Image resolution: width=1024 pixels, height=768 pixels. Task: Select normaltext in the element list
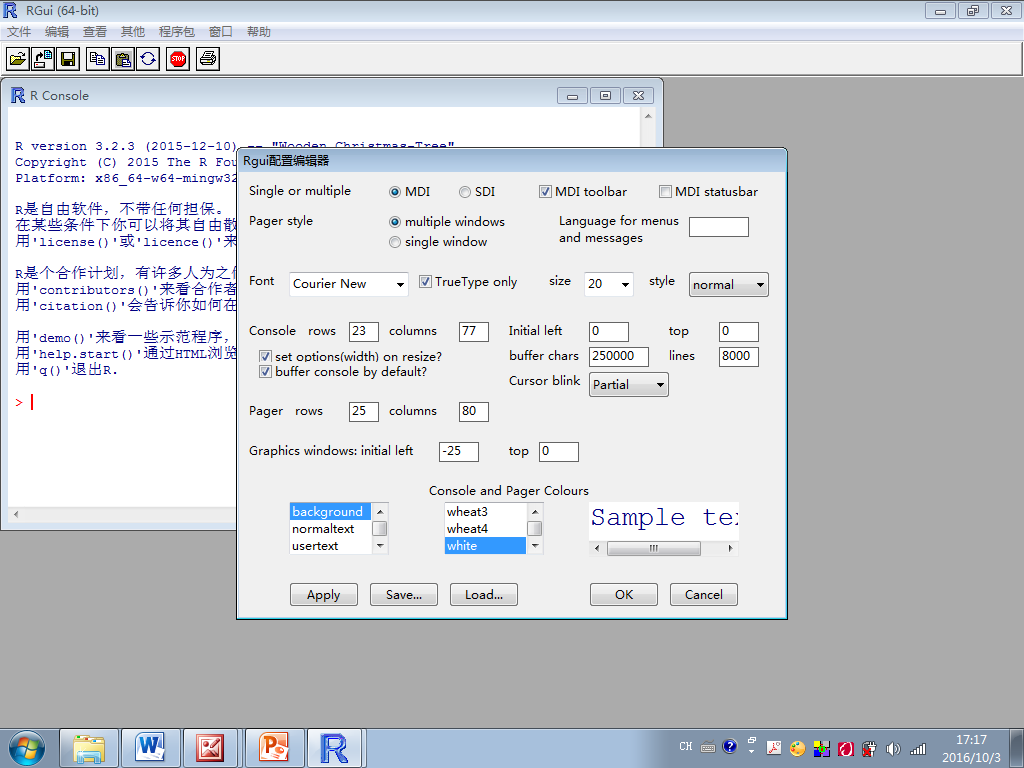point(330,528)
